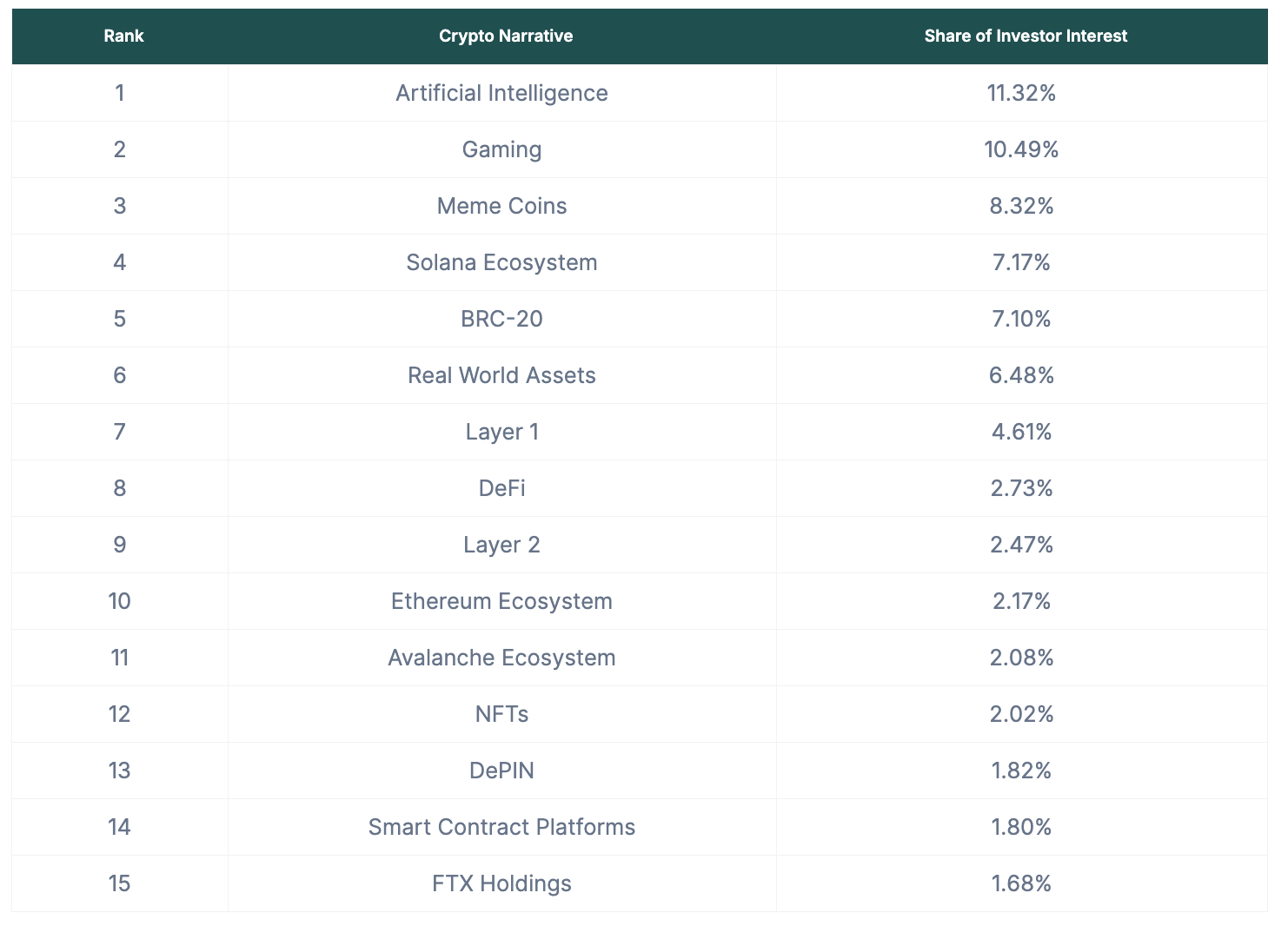Select the Meme Coins cell
Screen dimensions: 1288x926
[501, 206]
